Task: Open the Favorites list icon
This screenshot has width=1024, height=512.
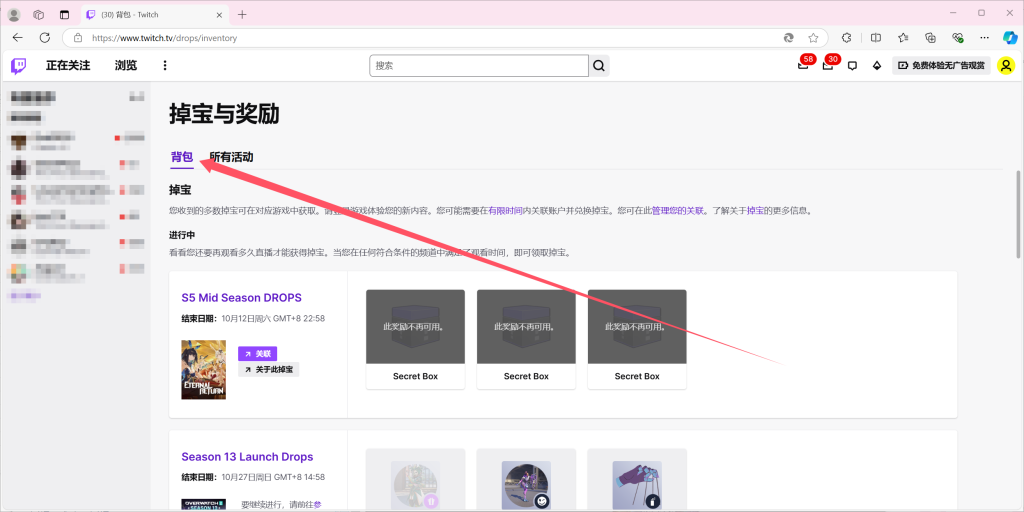Action: tap(903, 38)
